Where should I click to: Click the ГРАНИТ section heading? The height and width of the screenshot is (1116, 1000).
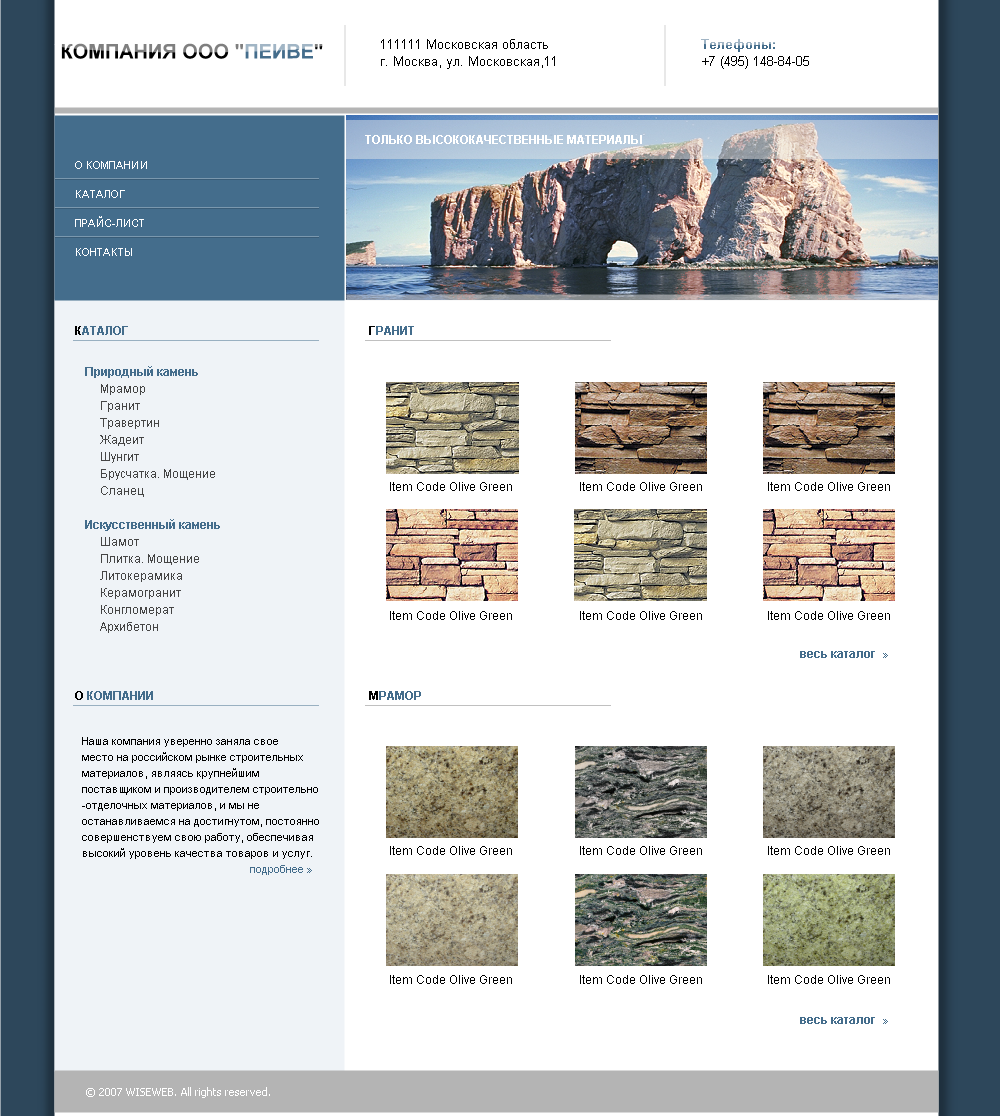[391, 330]
